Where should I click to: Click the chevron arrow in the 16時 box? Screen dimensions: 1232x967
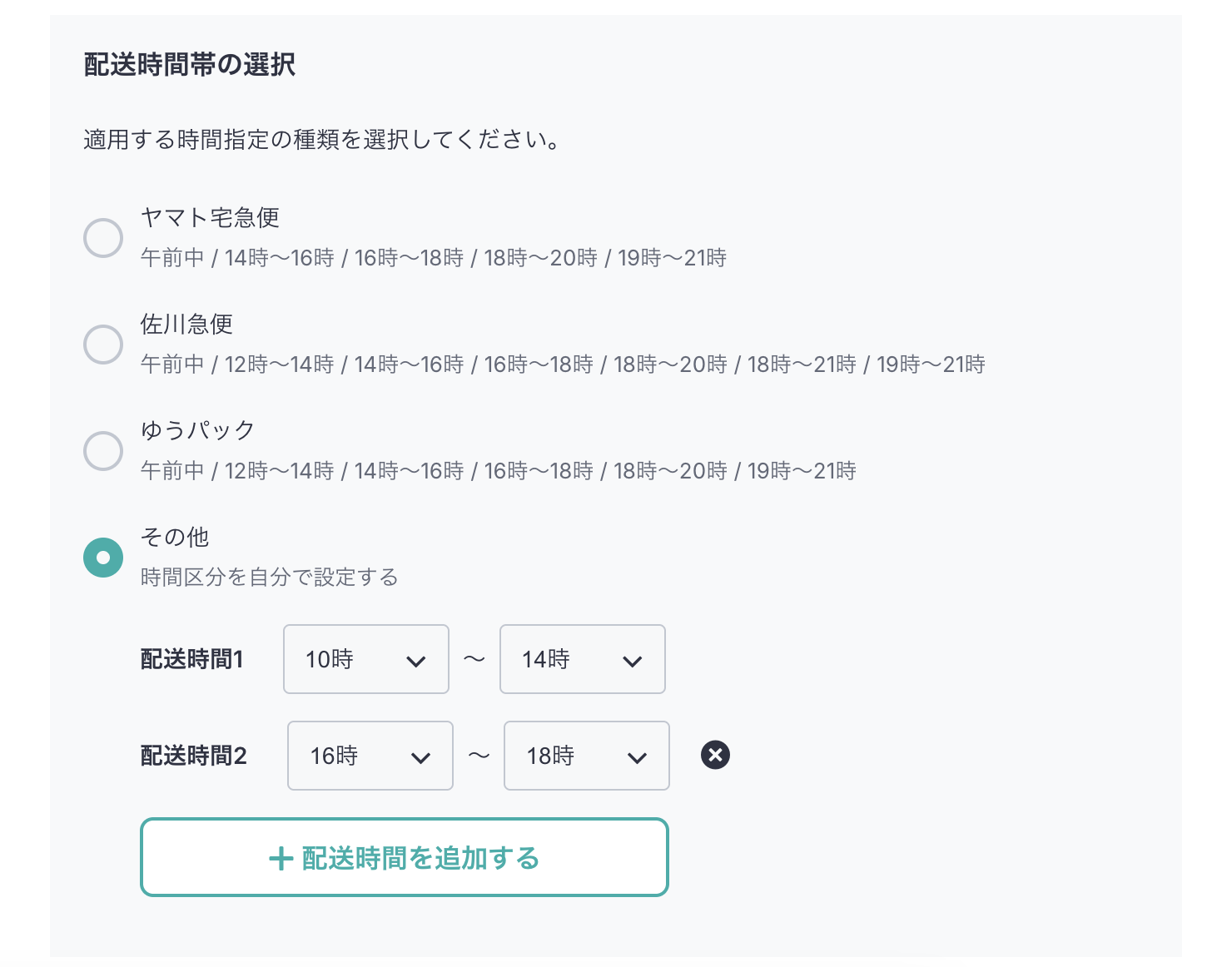(x=421, y=758)
